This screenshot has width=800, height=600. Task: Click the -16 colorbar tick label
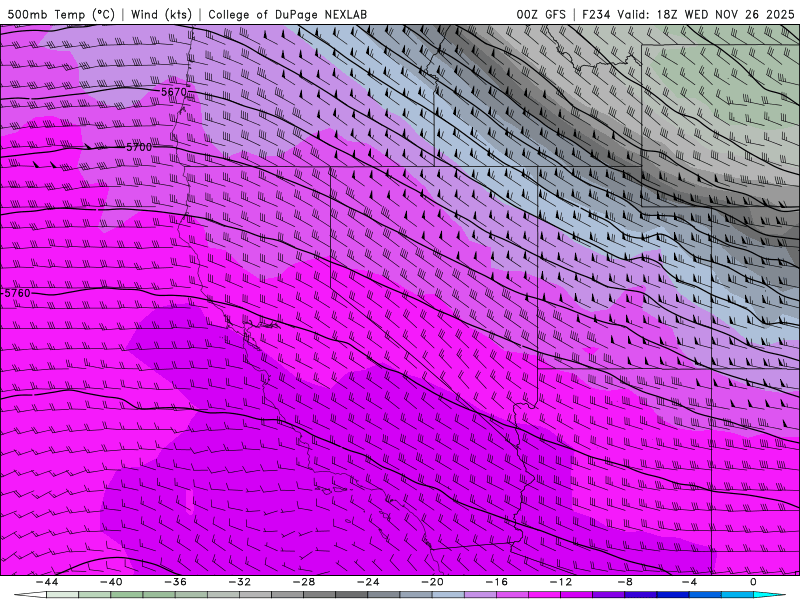pos(496,582)
